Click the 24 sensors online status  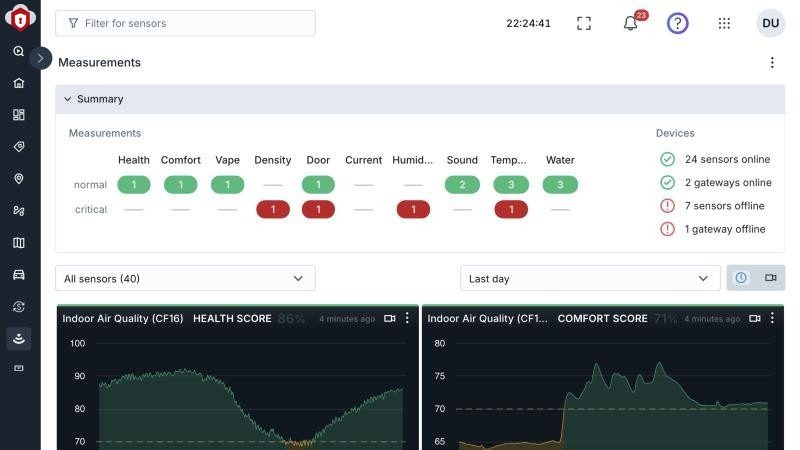pos(715,159)
